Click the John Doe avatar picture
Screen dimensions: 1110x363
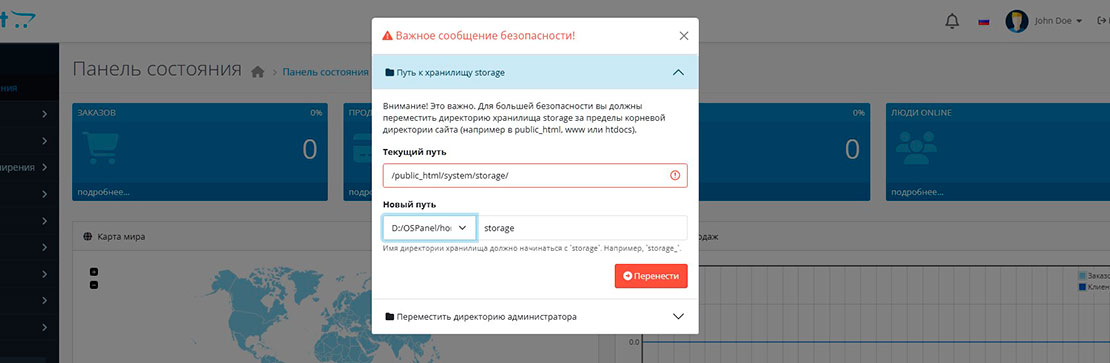pos(1017,21)
